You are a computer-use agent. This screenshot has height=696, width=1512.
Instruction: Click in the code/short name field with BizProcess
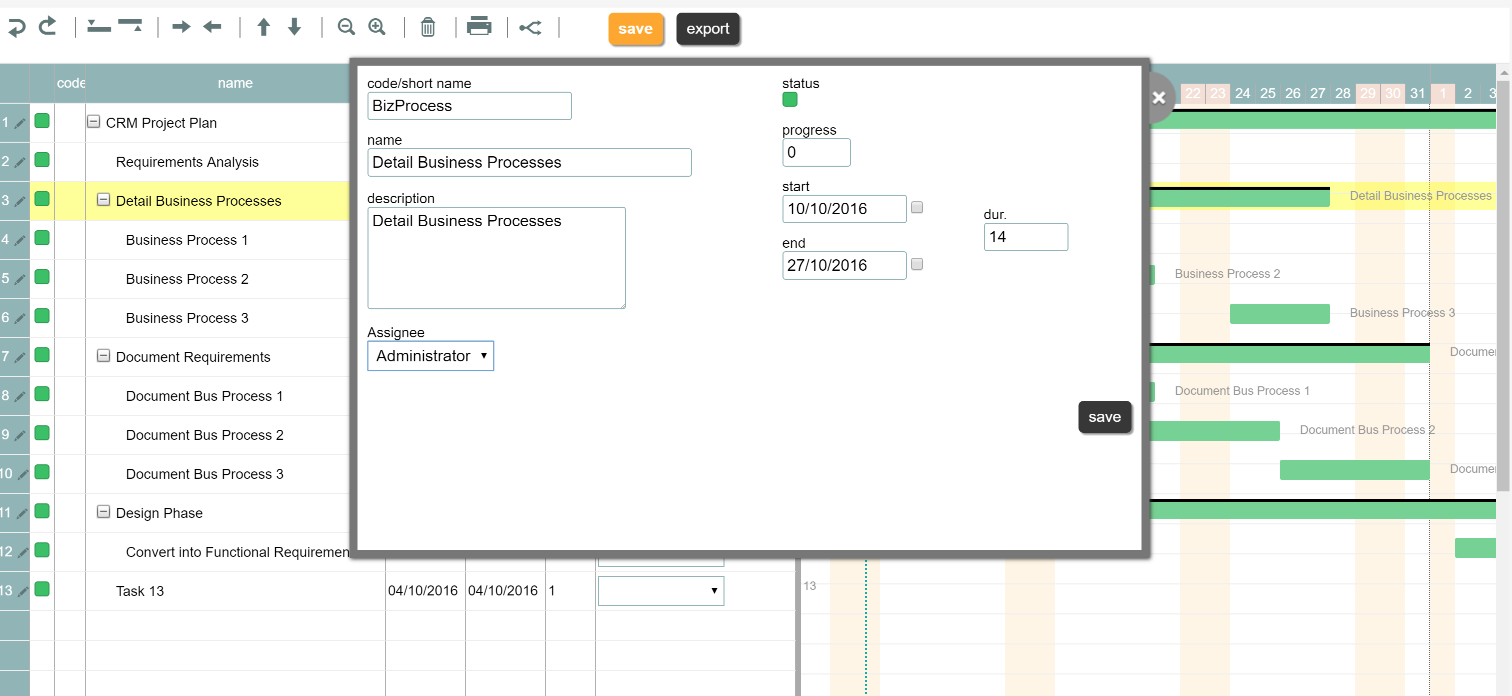pyautogui.click(x=469, y=106)
